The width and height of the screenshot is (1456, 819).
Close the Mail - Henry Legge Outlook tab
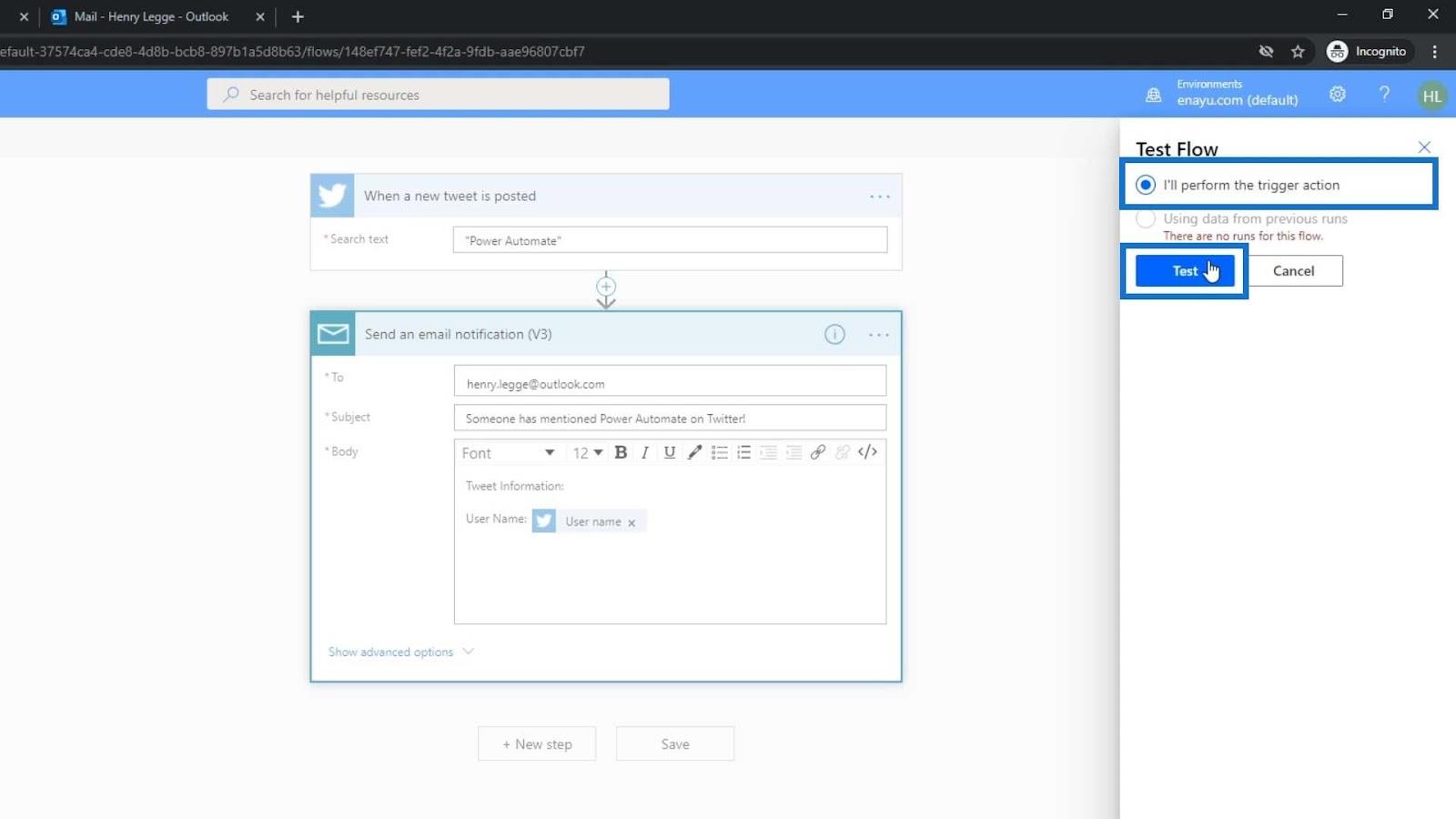pyautogui.click(x=260, y=16)
